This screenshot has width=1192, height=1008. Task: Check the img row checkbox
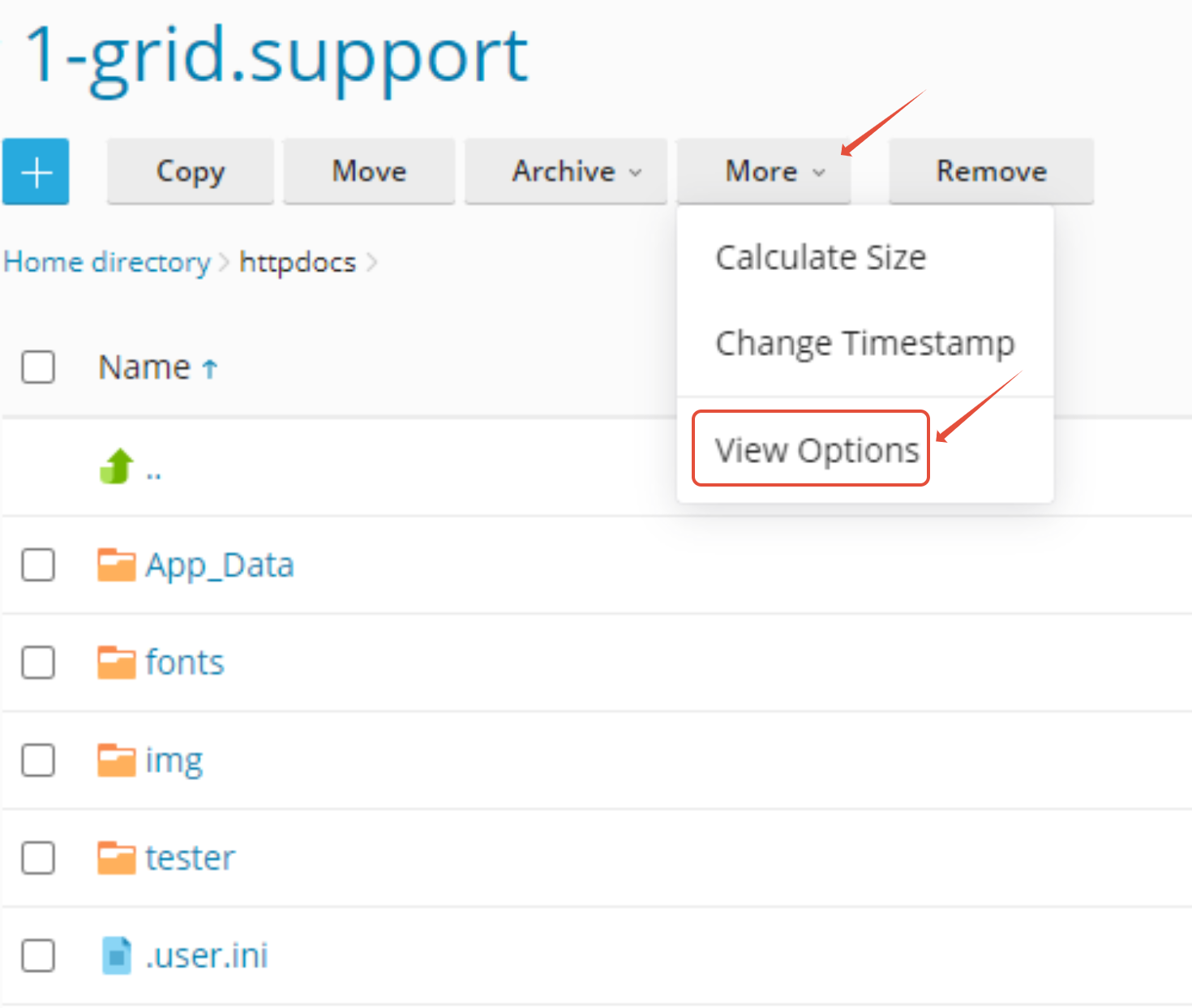click(38, 761)
